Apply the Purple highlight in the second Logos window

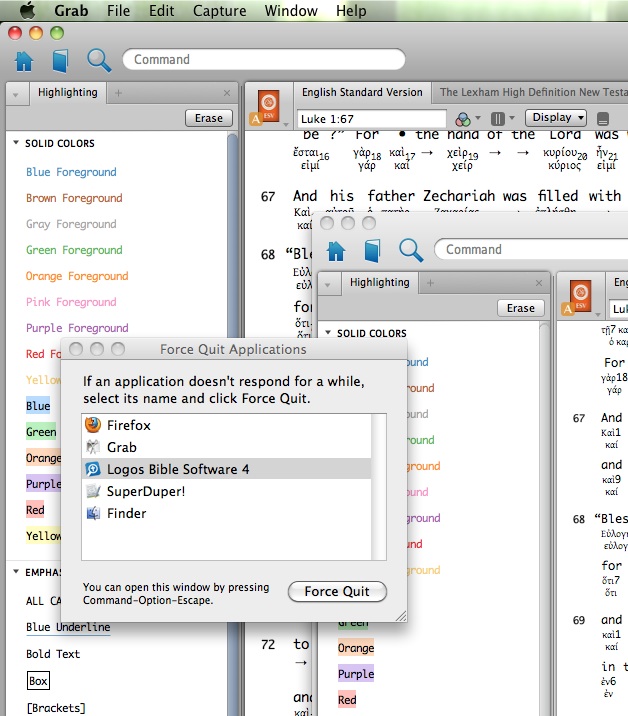(x=356, y=674)
